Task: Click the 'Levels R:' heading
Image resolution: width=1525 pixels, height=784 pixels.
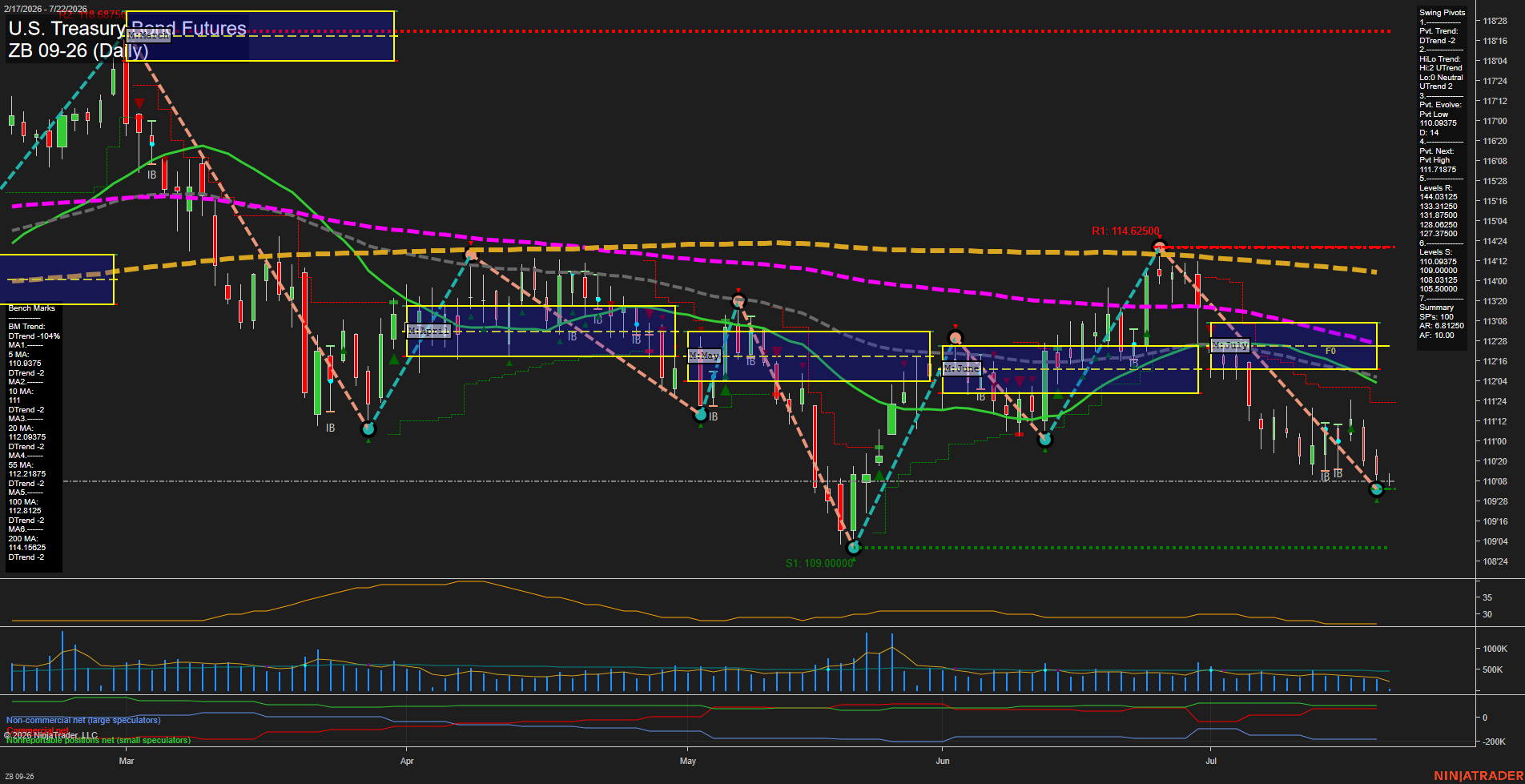Action: click(1436, 188)
